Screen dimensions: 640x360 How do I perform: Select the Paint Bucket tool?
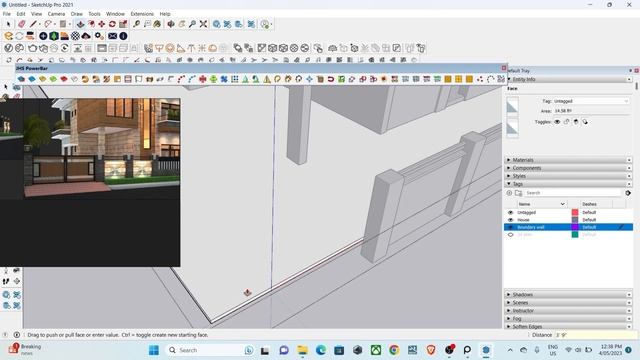click(157, 24)
